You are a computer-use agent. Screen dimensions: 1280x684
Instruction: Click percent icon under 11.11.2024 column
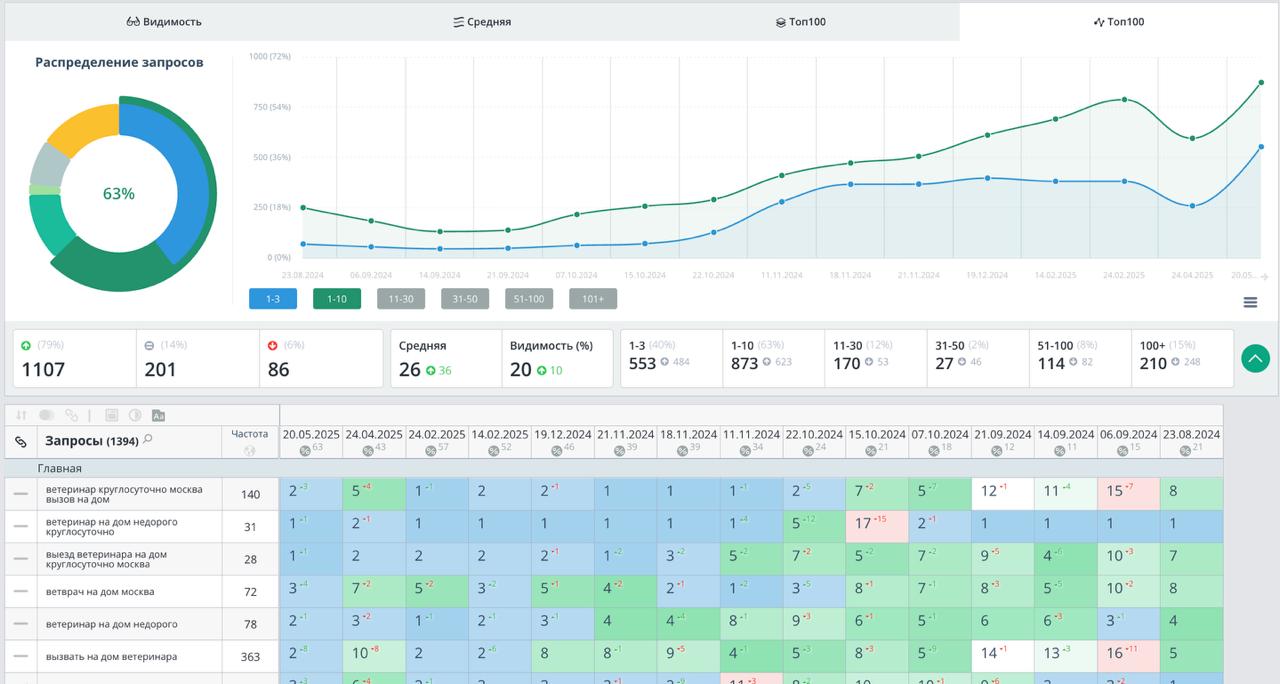(746, 450)
